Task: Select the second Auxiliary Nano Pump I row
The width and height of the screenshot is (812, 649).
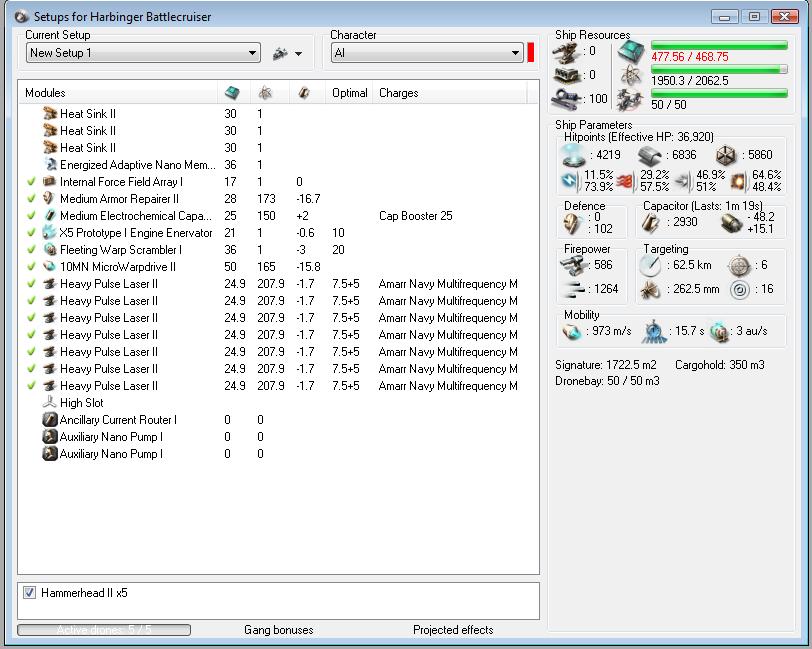Action: 279,454
